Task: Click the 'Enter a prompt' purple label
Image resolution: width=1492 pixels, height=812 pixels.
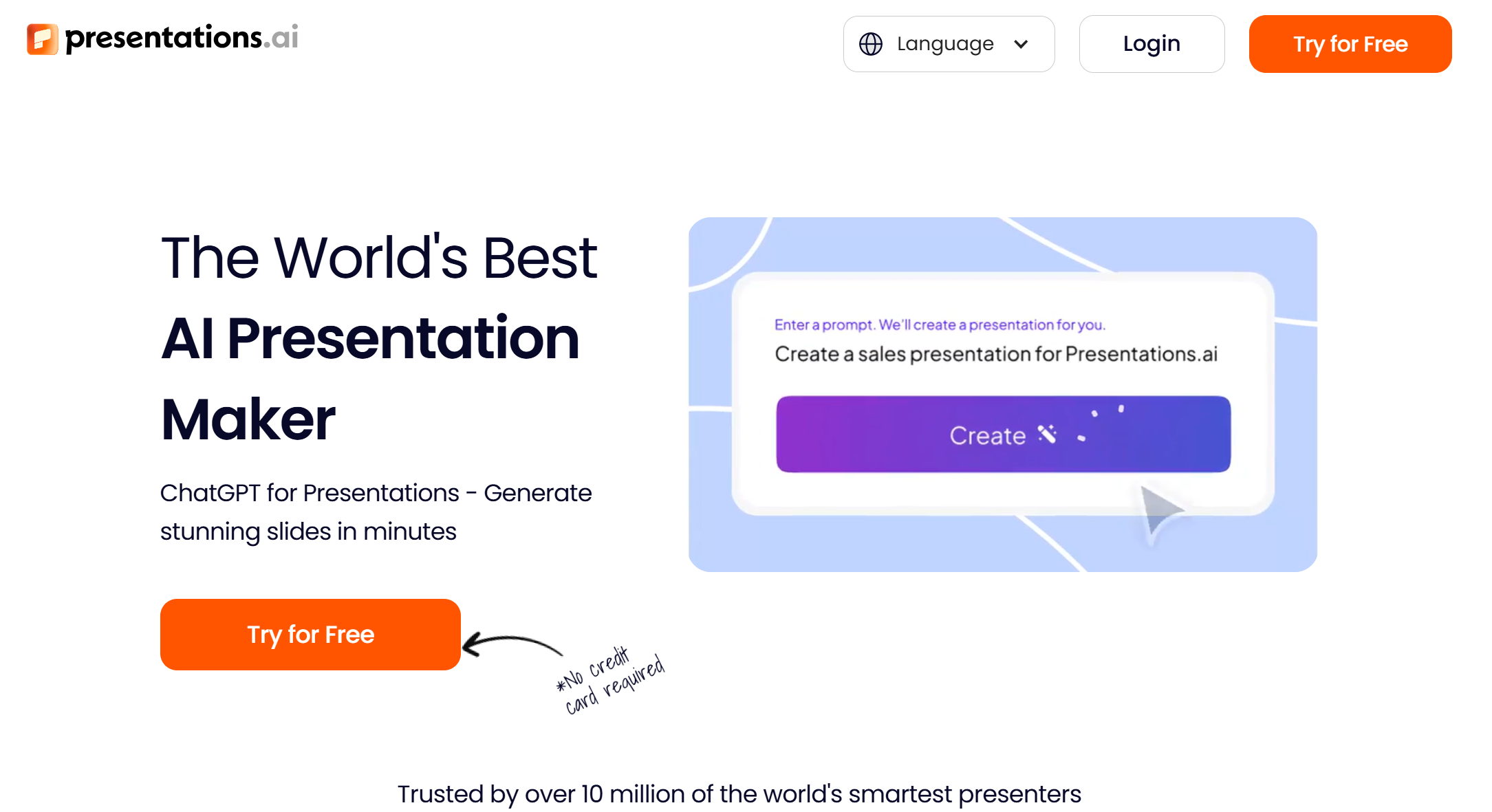Action: [x=940, y=324]
